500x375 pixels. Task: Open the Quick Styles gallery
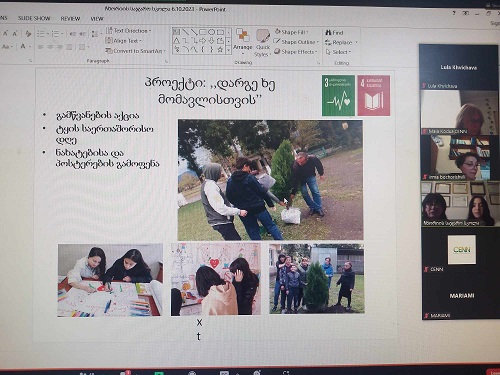(263, 43)
